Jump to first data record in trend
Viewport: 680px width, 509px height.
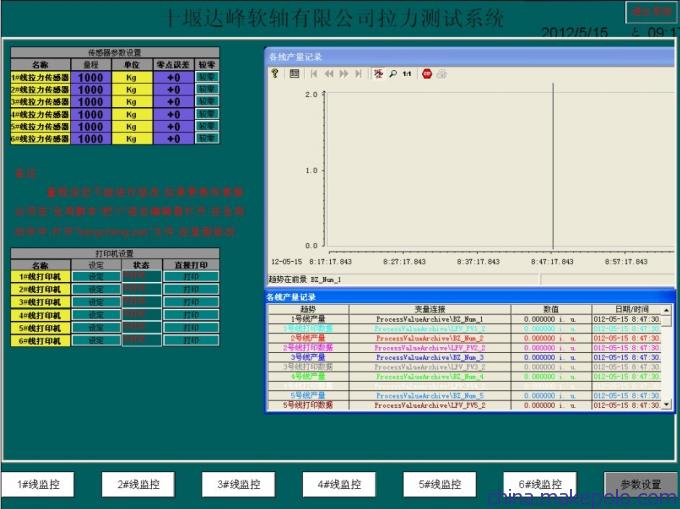click(314, 74)
